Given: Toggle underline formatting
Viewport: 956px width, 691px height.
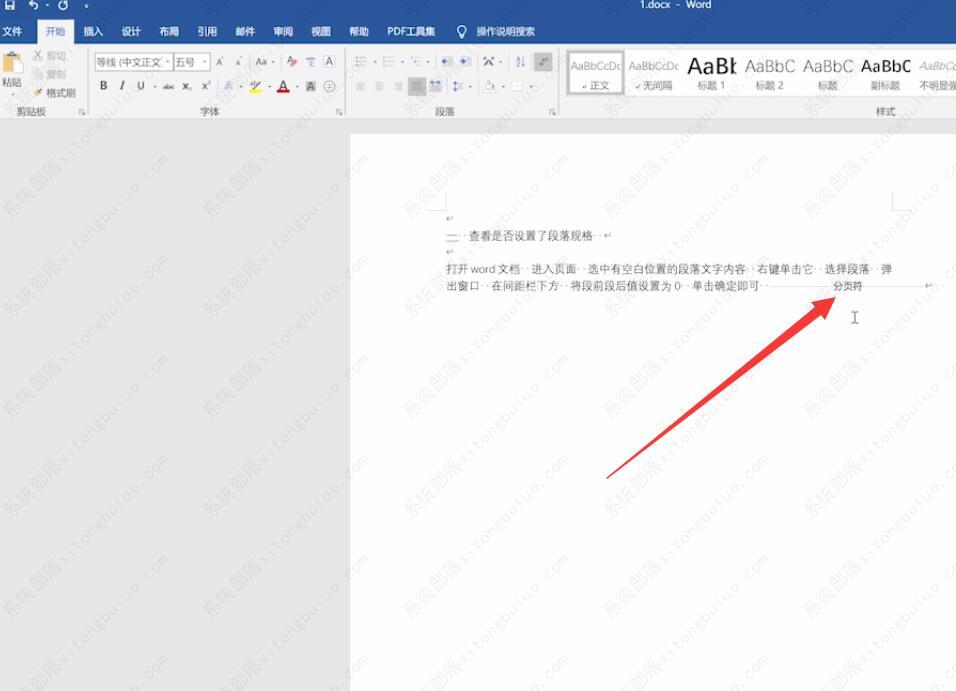Looking at the screenshot, I should [141, 86].
